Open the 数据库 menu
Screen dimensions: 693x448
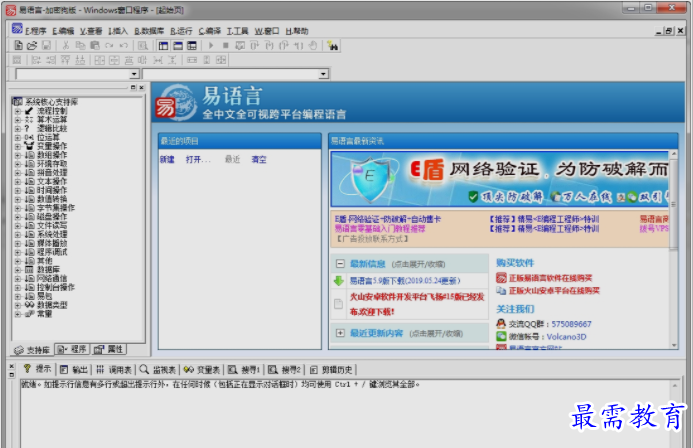(x=149, y=31)
